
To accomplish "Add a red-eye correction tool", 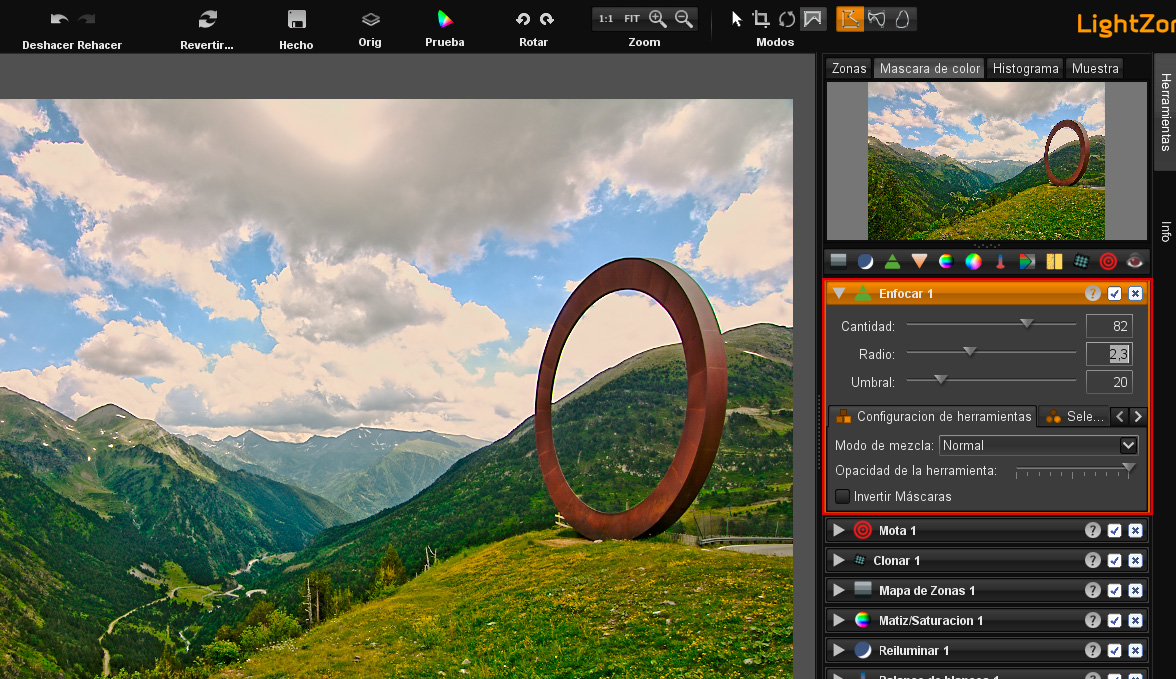I will 1134,260.
